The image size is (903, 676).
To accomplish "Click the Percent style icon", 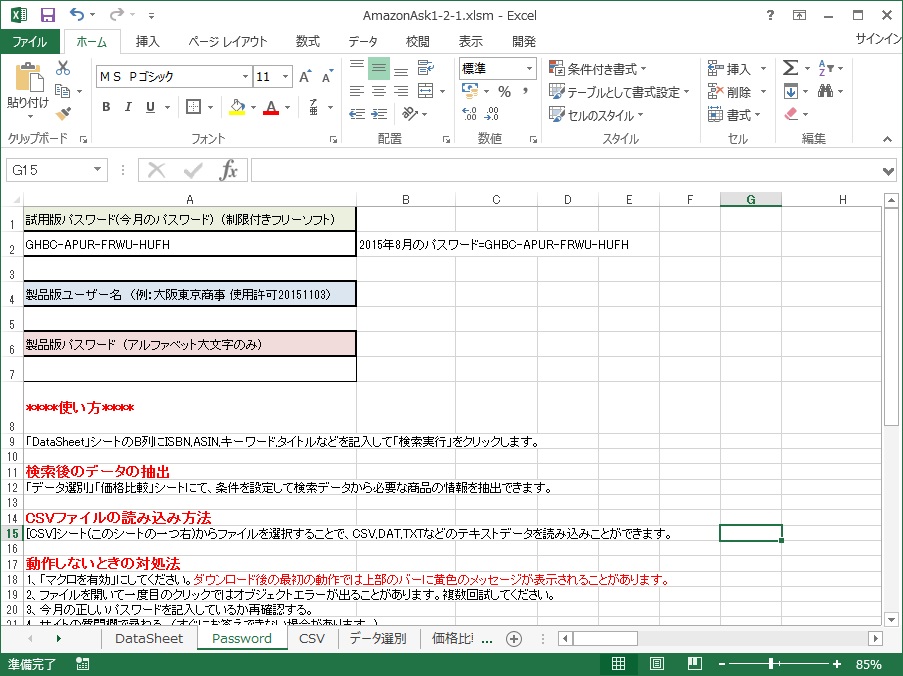I will click(504, 92).
